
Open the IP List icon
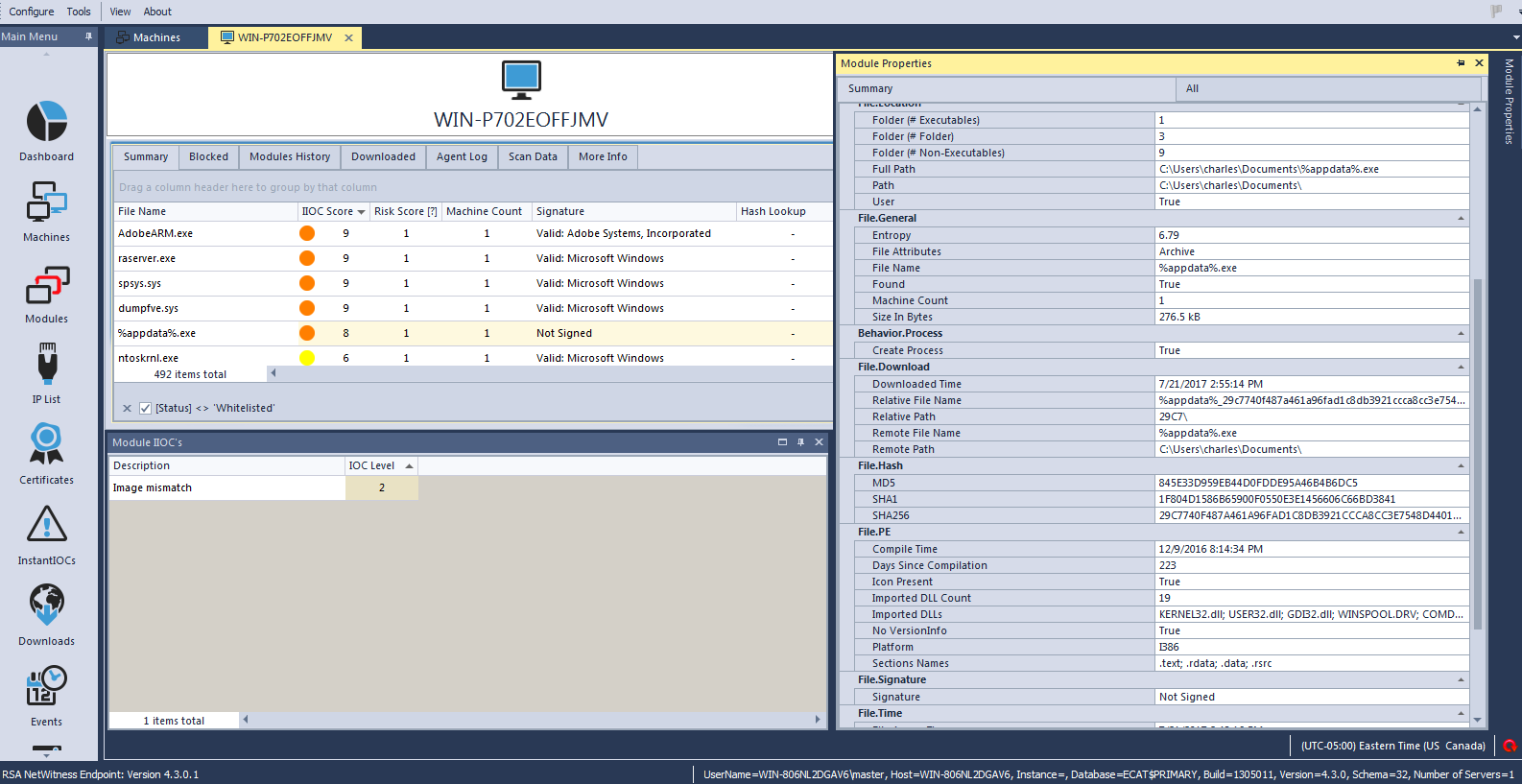pos(46,366)
